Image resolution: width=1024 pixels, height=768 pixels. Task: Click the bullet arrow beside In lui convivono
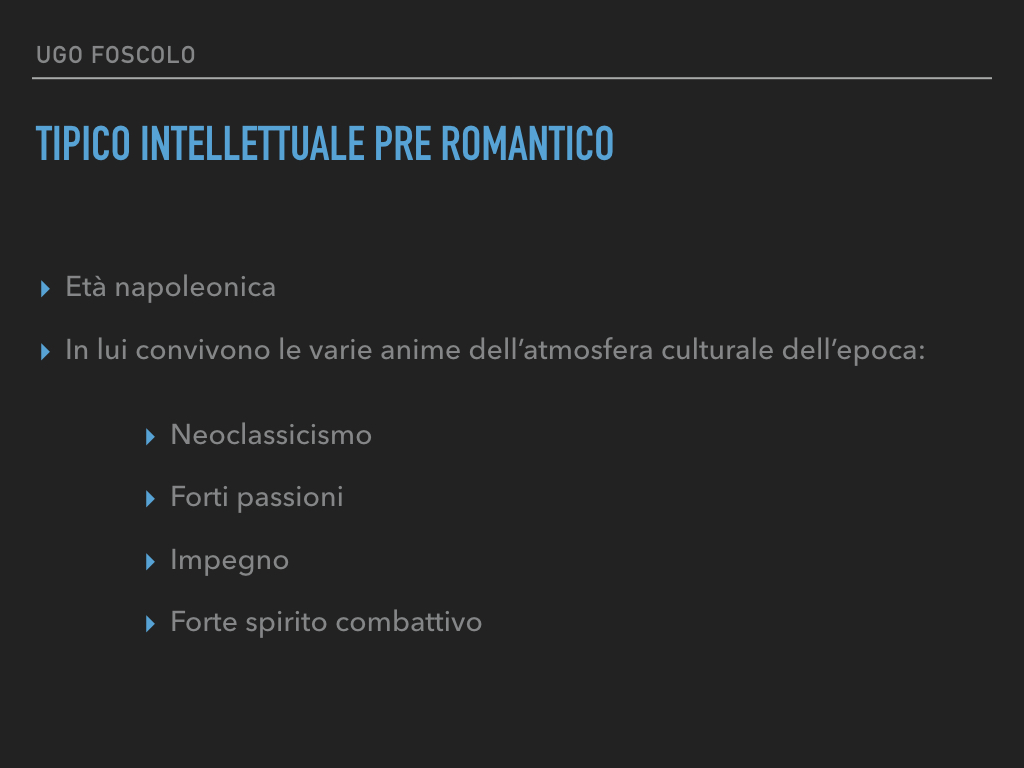(45, 352)
